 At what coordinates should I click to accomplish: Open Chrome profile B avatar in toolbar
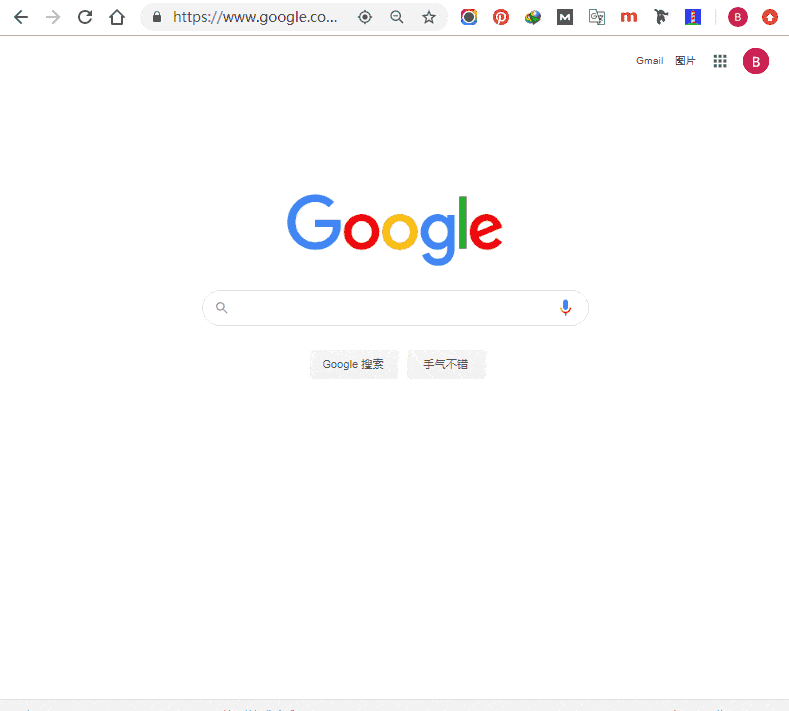point(738,17)
